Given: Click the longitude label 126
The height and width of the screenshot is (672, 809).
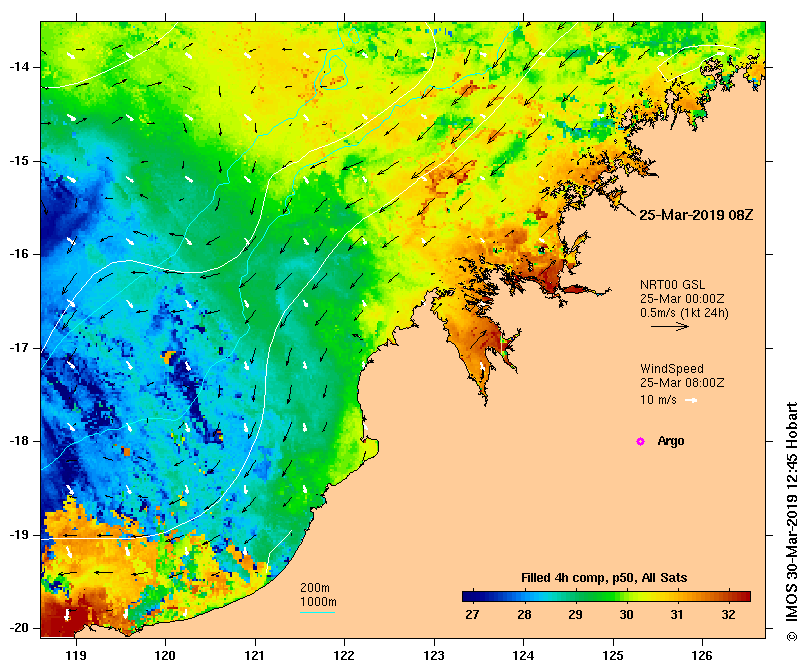Looking at the screenshot, I should click(702, 655).
